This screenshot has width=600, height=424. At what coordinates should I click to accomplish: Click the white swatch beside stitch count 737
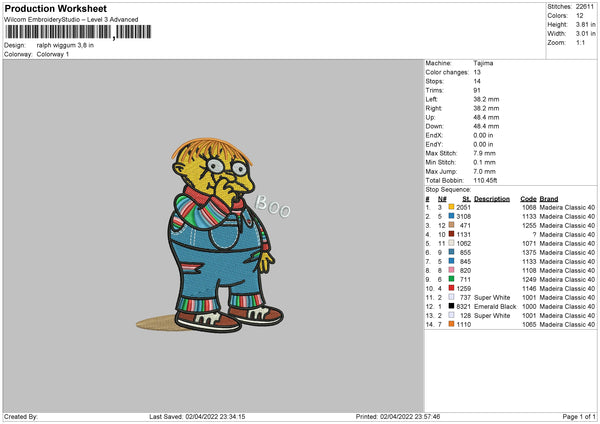coord(451,297)
